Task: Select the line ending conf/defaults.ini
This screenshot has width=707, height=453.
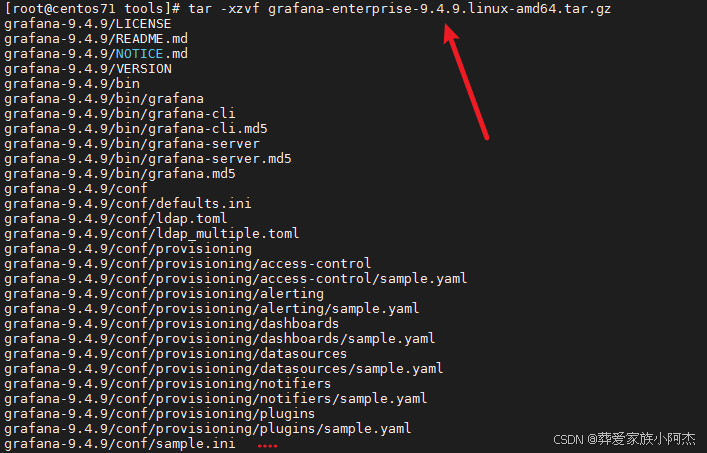Action: pos(128,204)
